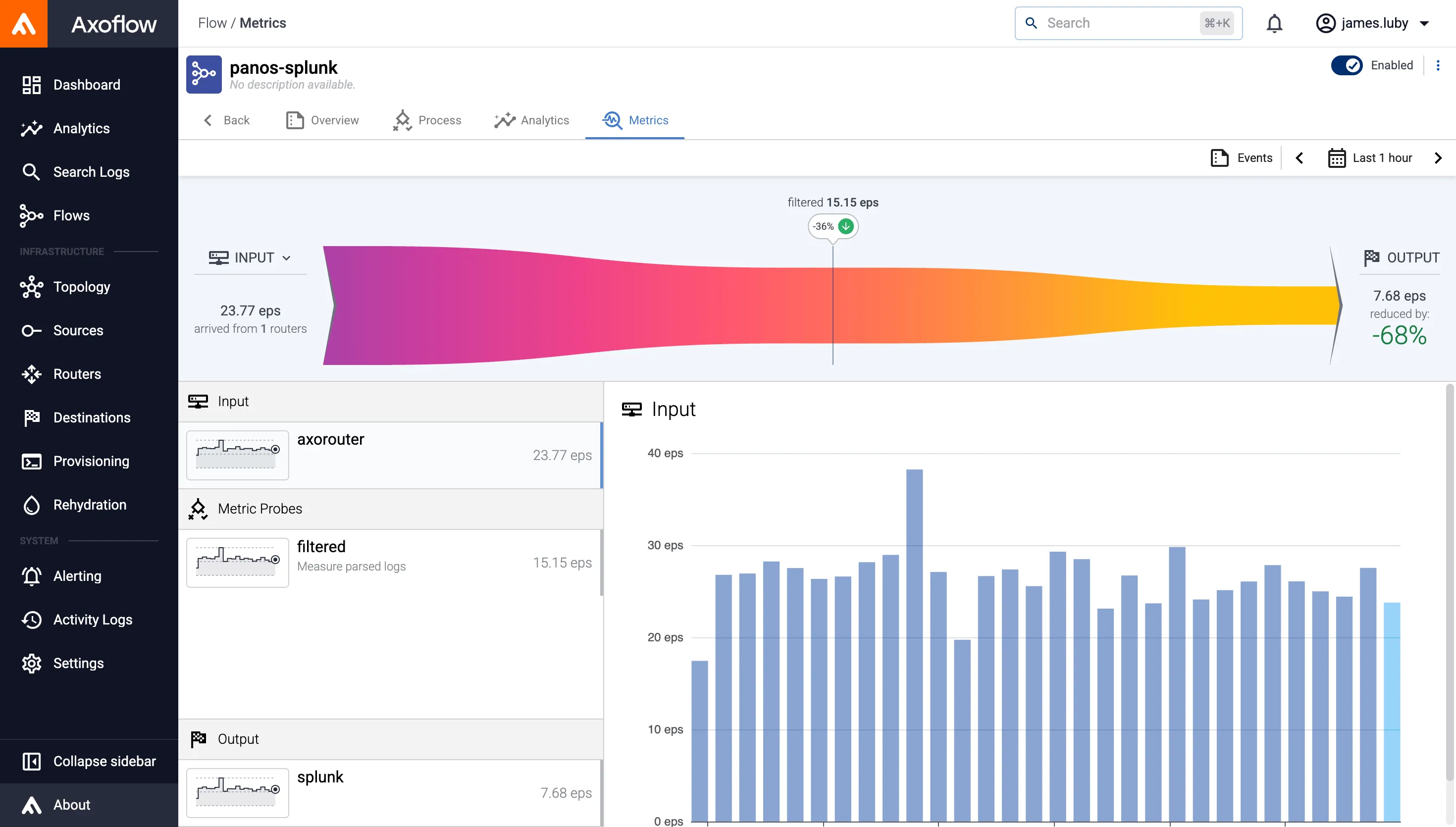
Task: Select the filtered metric probe thumbnail
Action: click(237, 563)
